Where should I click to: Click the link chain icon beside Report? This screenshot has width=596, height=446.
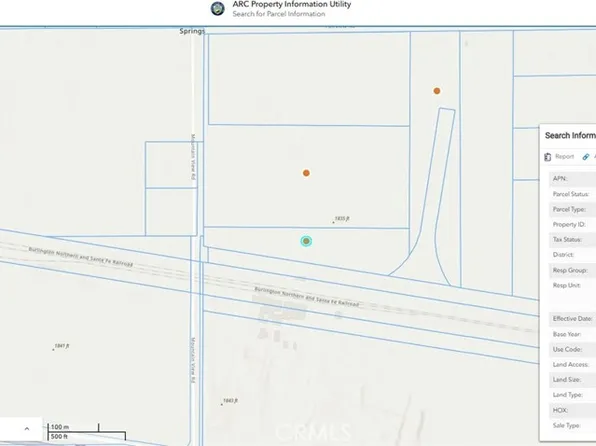coord(586,157)
